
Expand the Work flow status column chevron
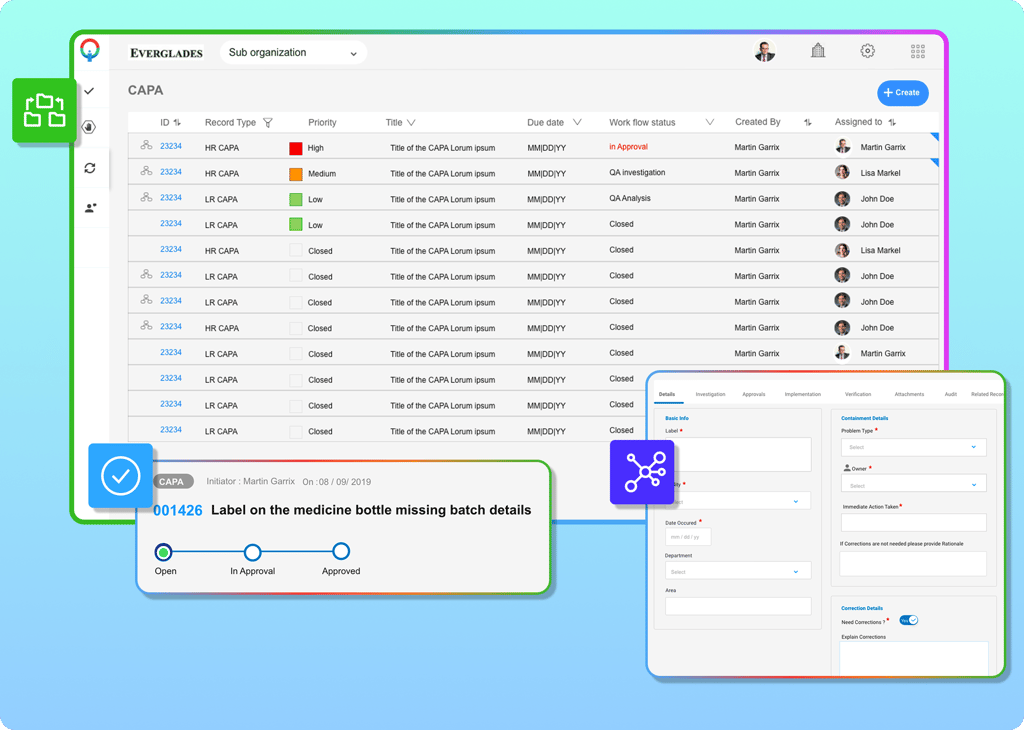tap(710, 122)
